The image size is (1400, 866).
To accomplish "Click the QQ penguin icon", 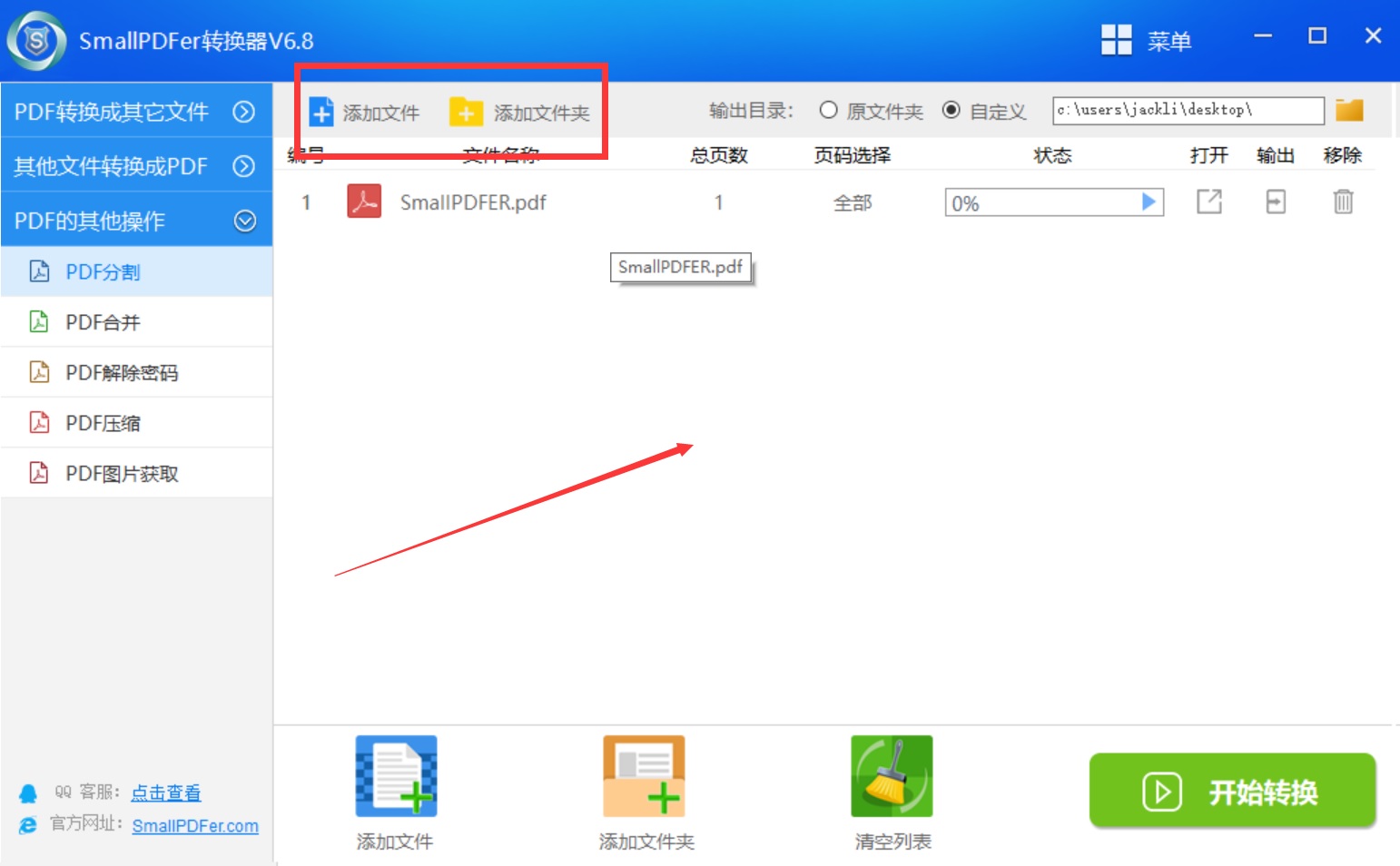I will [x=28, y=793].
